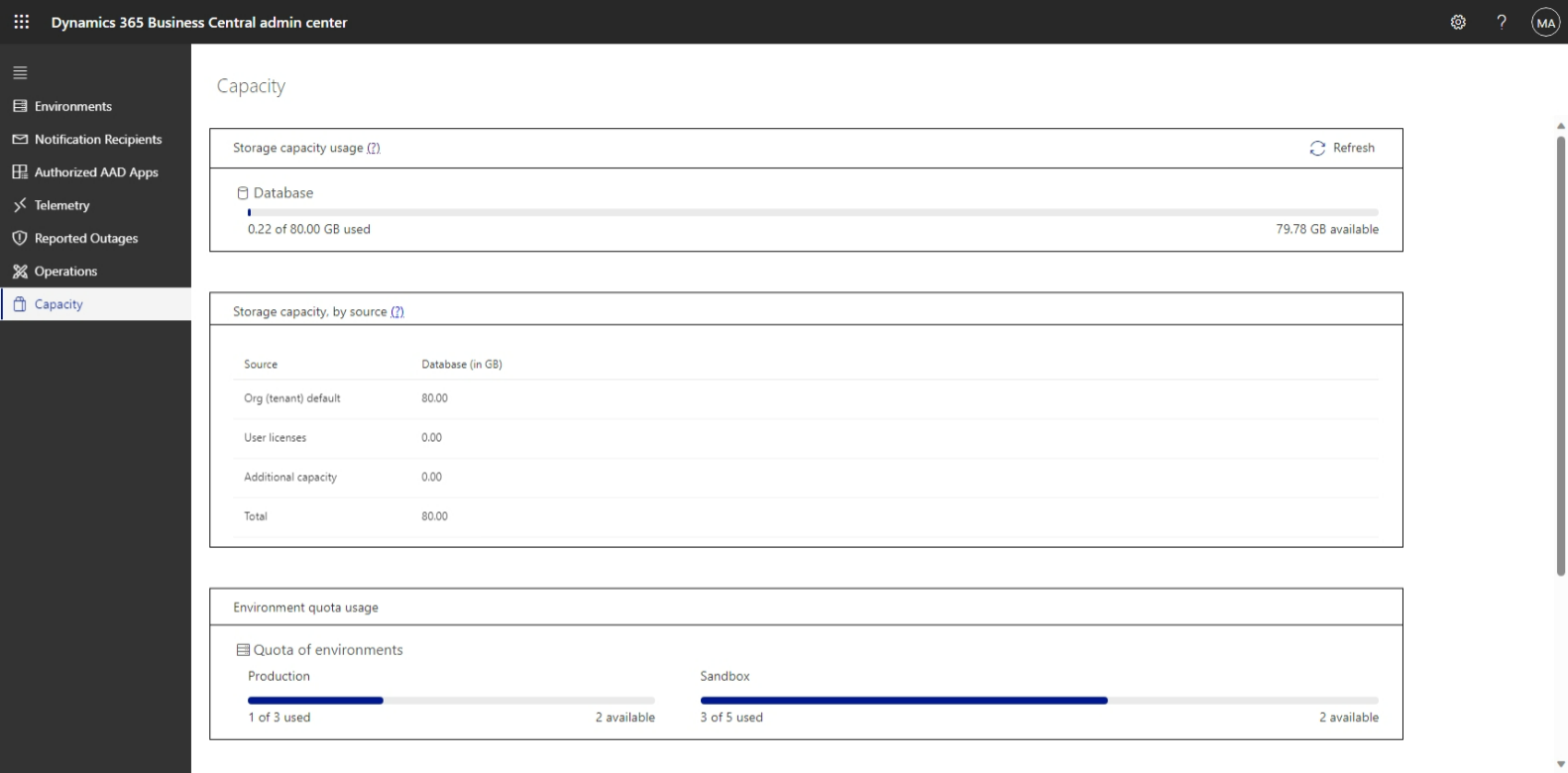Open the app launcher waffle icon
This screenshot has width=1568, height=773.
pos(21,22)
